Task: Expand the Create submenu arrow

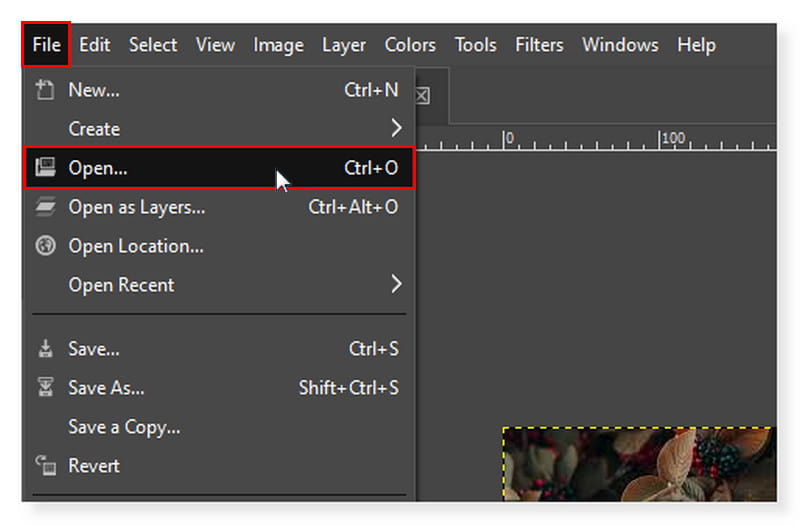Action: pyautogui.click(x=396, y=128)
